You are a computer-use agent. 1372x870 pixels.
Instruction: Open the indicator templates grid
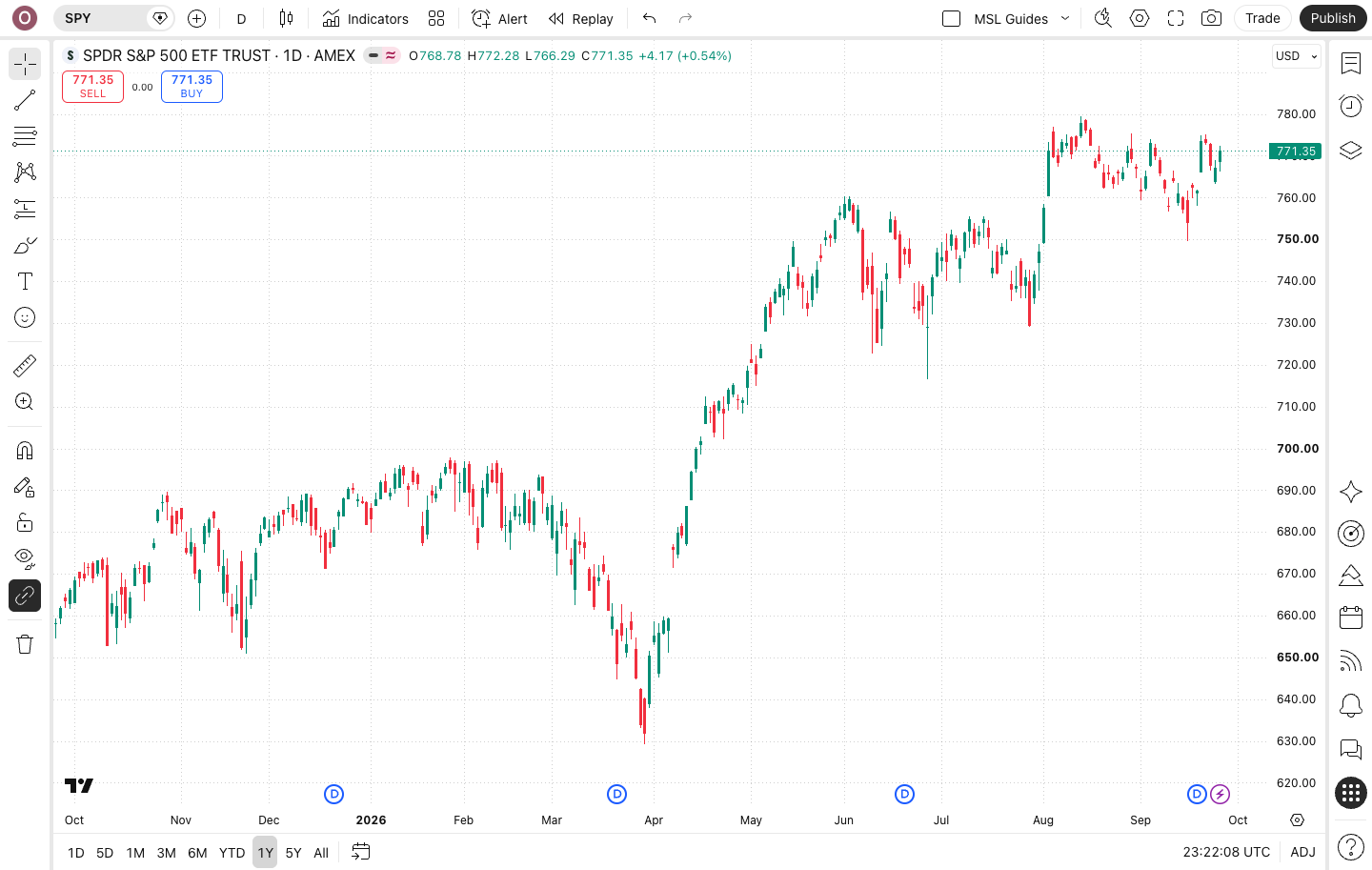[x=436, y=18]
